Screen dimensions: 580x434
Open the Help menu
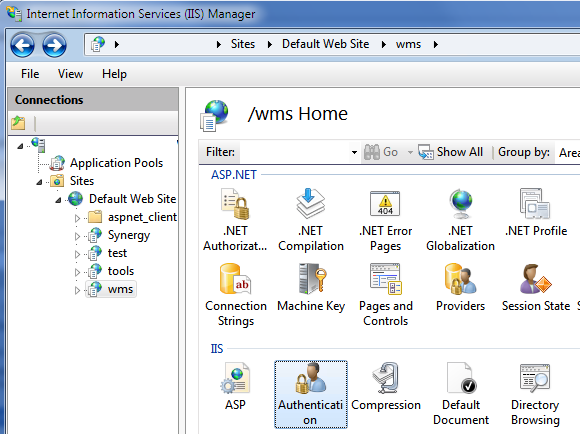pyautogui.click(x=114, y=74)
